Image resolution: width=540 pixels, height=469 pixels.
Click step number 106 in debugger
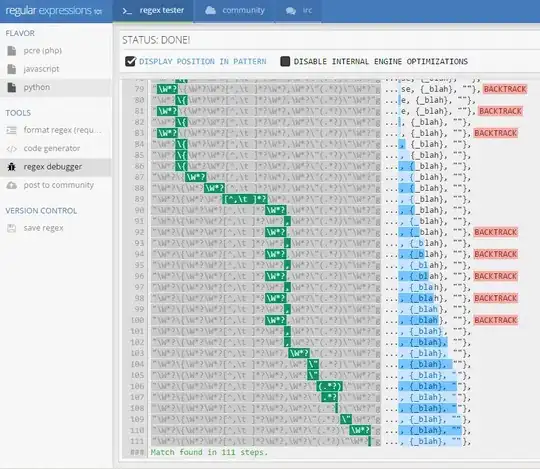click(137, 386)
